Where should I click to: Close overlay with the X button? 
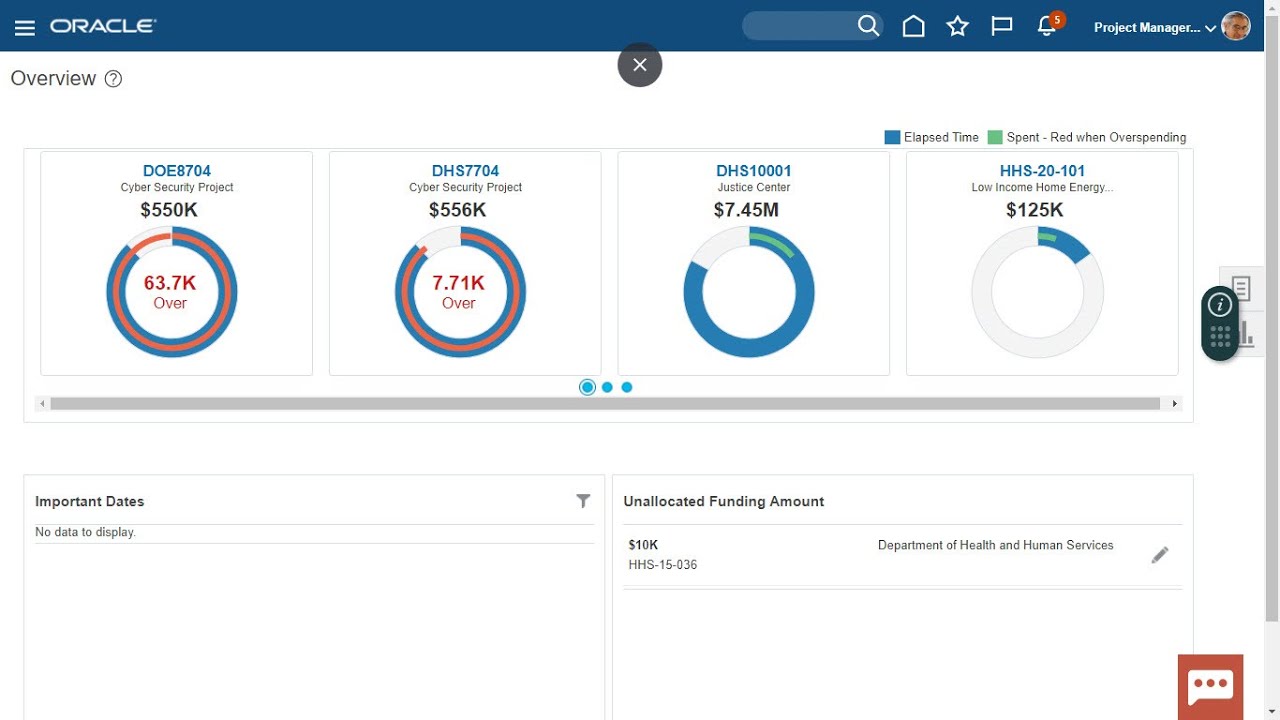(640, 65)
